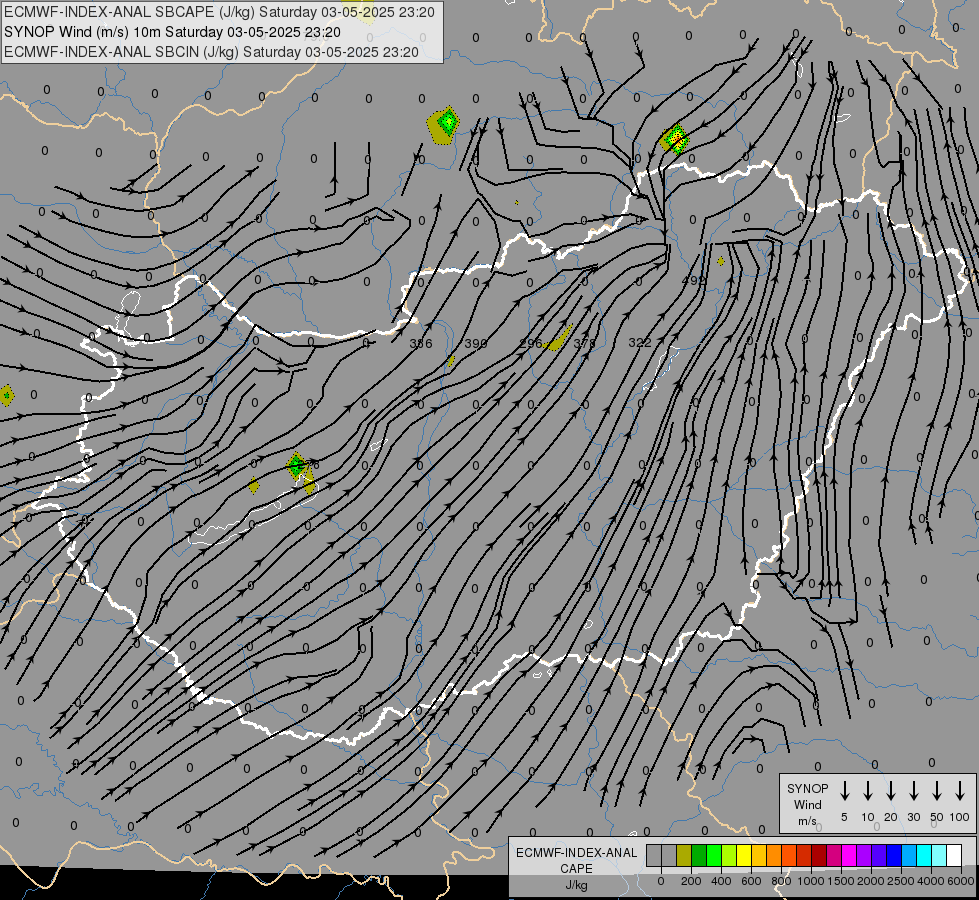Click the '100' label in the wind legend
This screenshot has width=979, height=900.
click(x=960, y=817)
